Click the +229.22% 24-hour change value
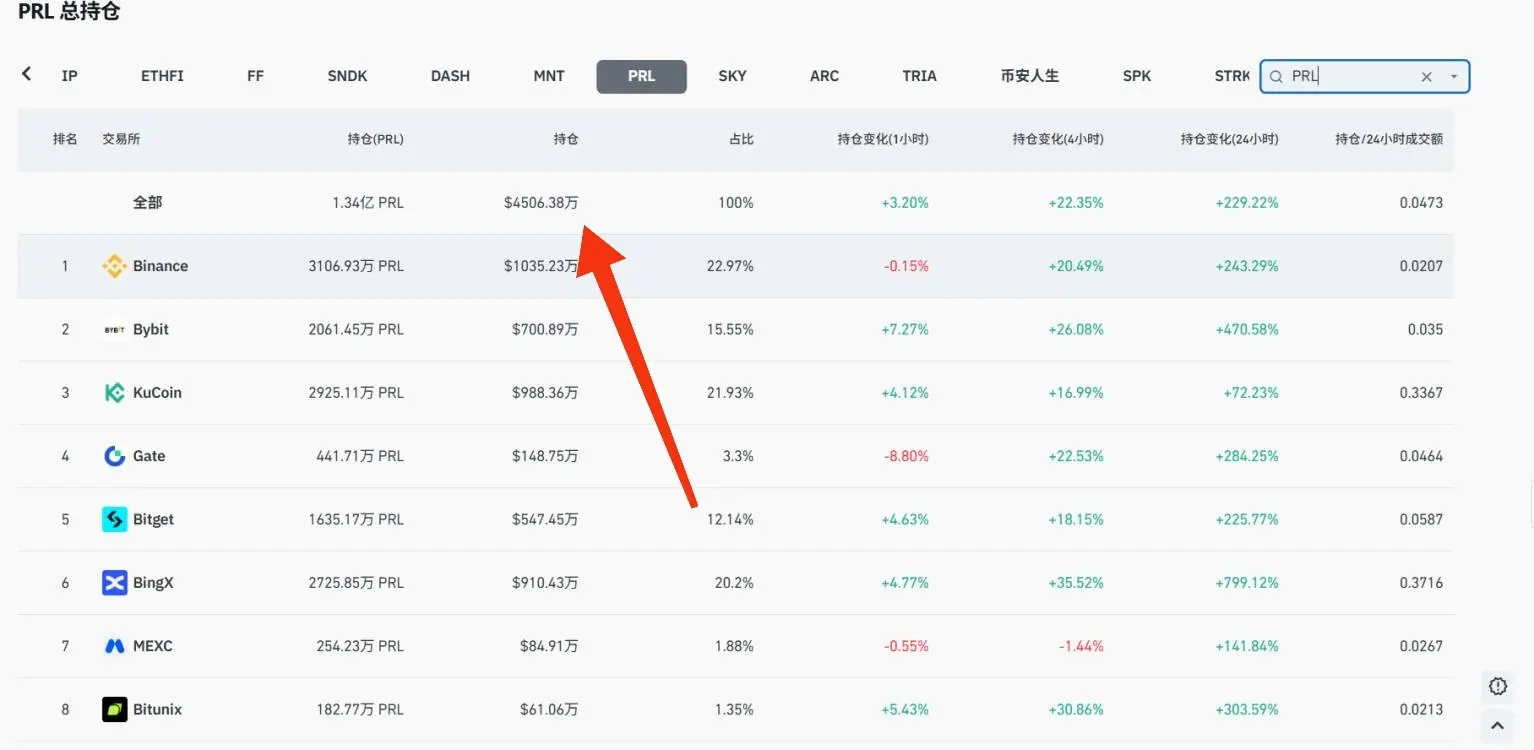 click(1247, 203)
